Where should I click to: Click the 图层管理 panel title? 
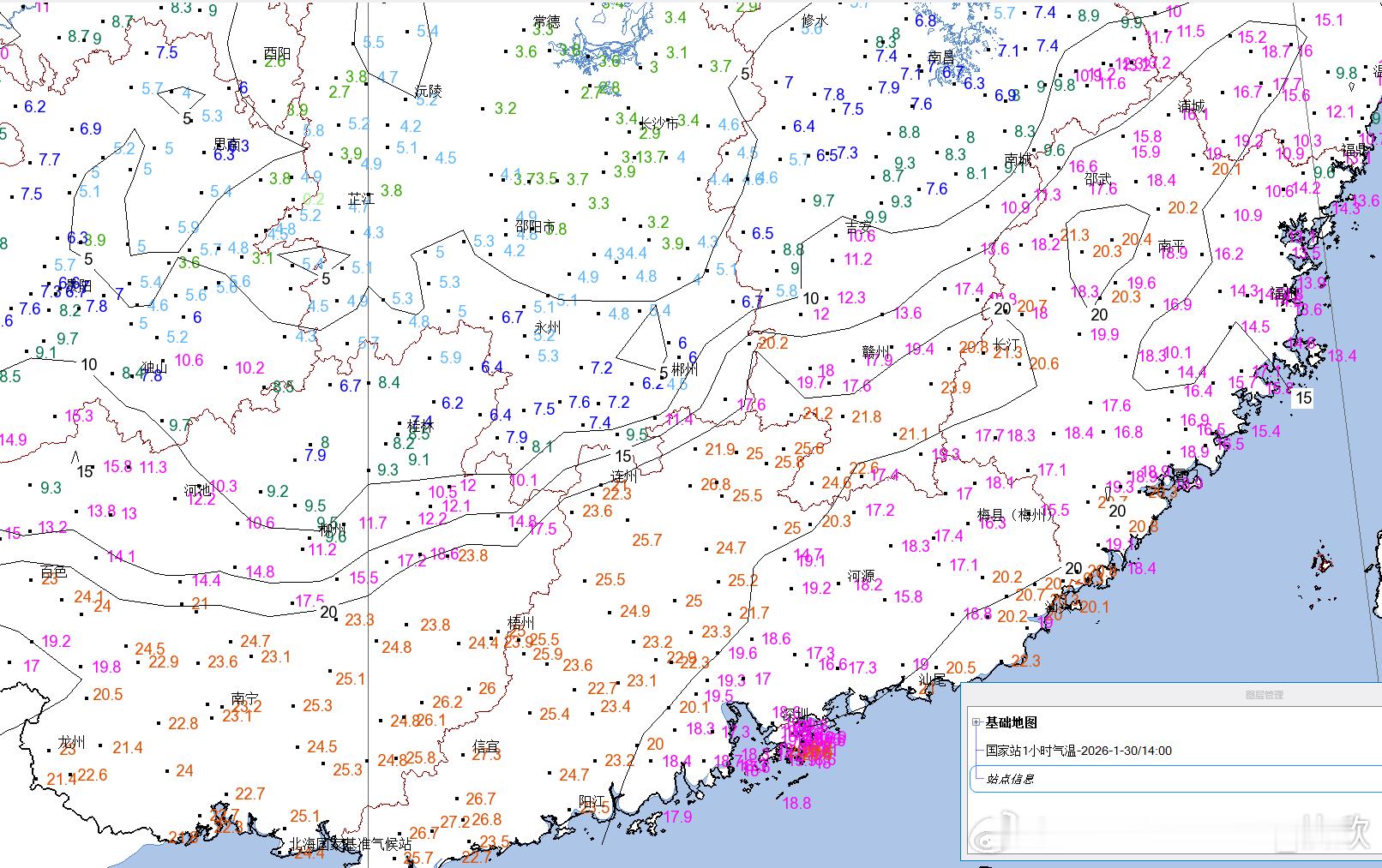coord(1265,695)
